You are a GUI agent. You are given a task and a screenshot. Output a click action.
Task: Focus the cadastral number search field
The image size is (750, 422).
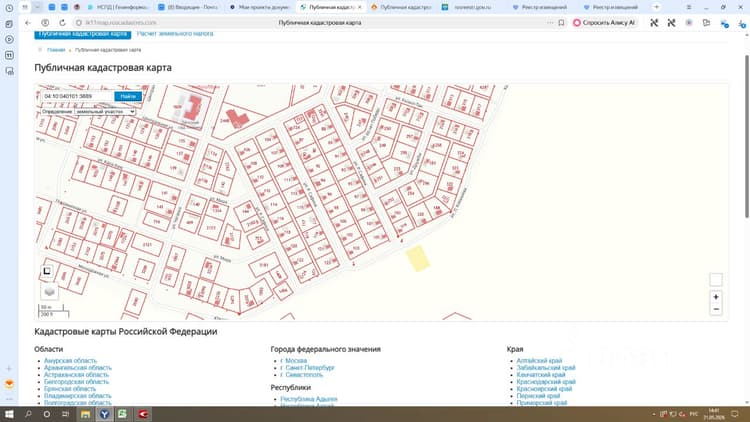(x=77, y=96)
